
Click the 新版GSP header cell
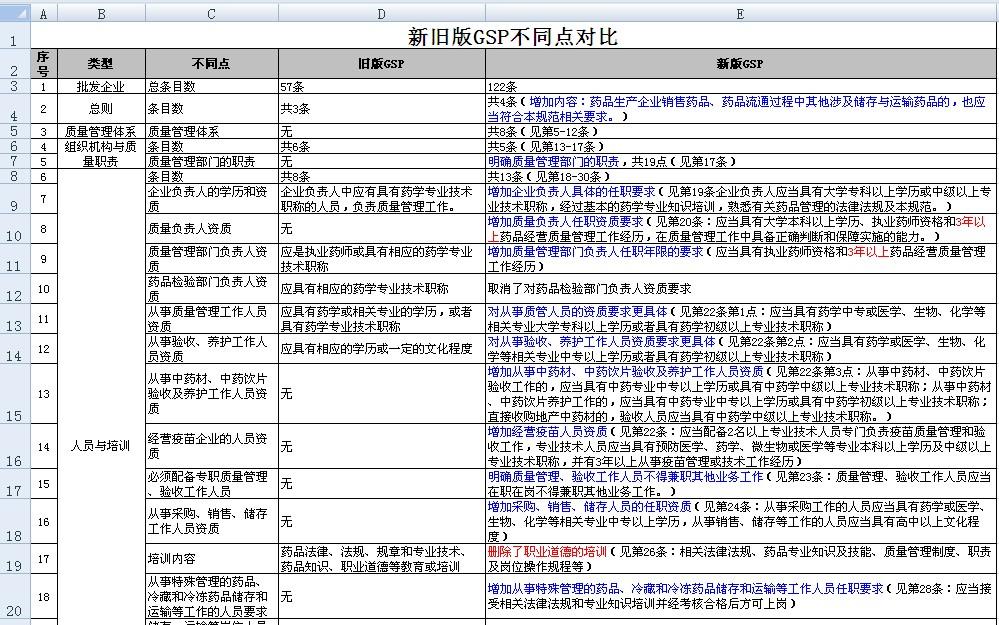[740, 64]
